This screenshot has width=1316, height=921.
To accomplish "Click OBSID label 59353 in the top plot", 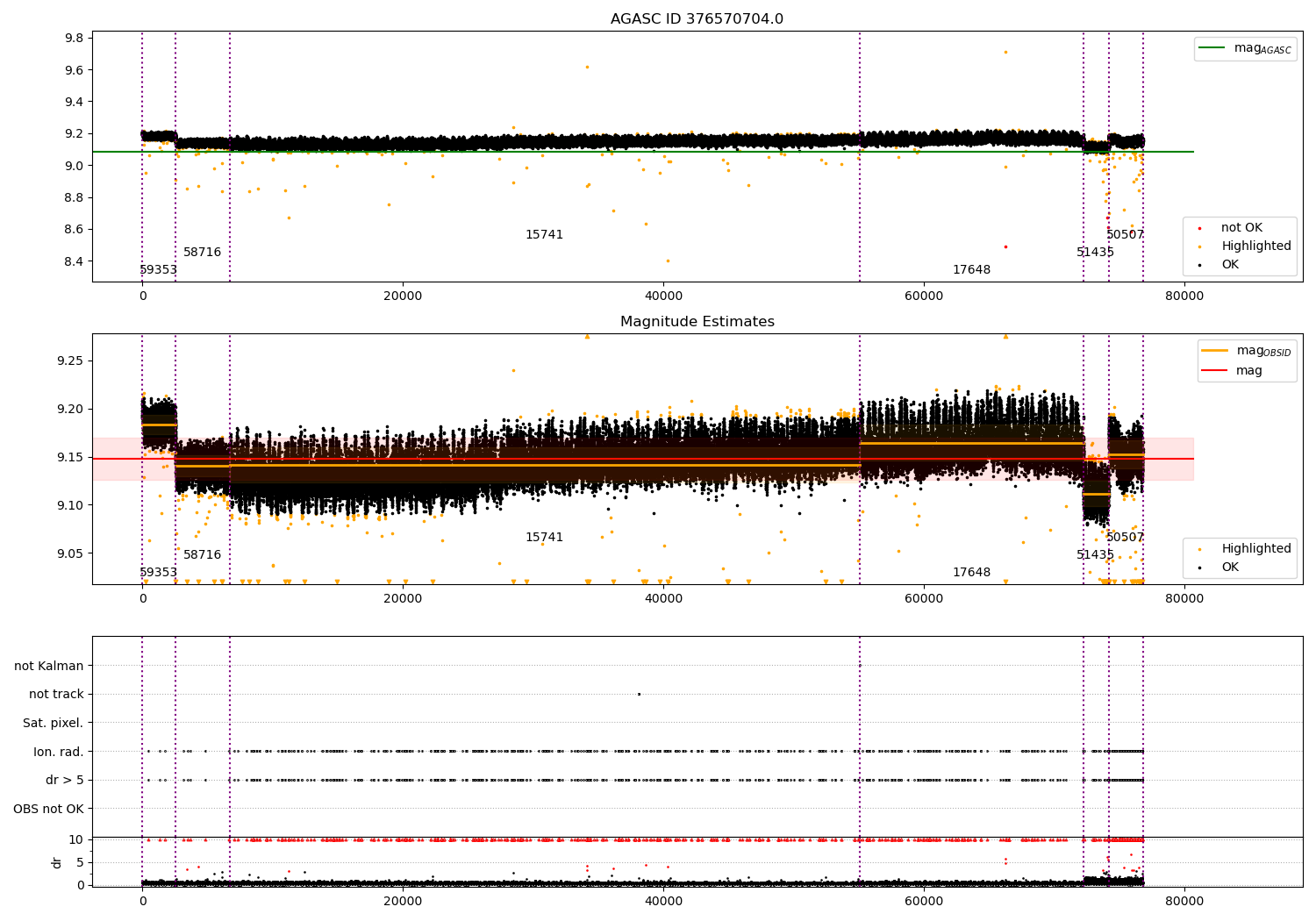I will click(158, 270).
